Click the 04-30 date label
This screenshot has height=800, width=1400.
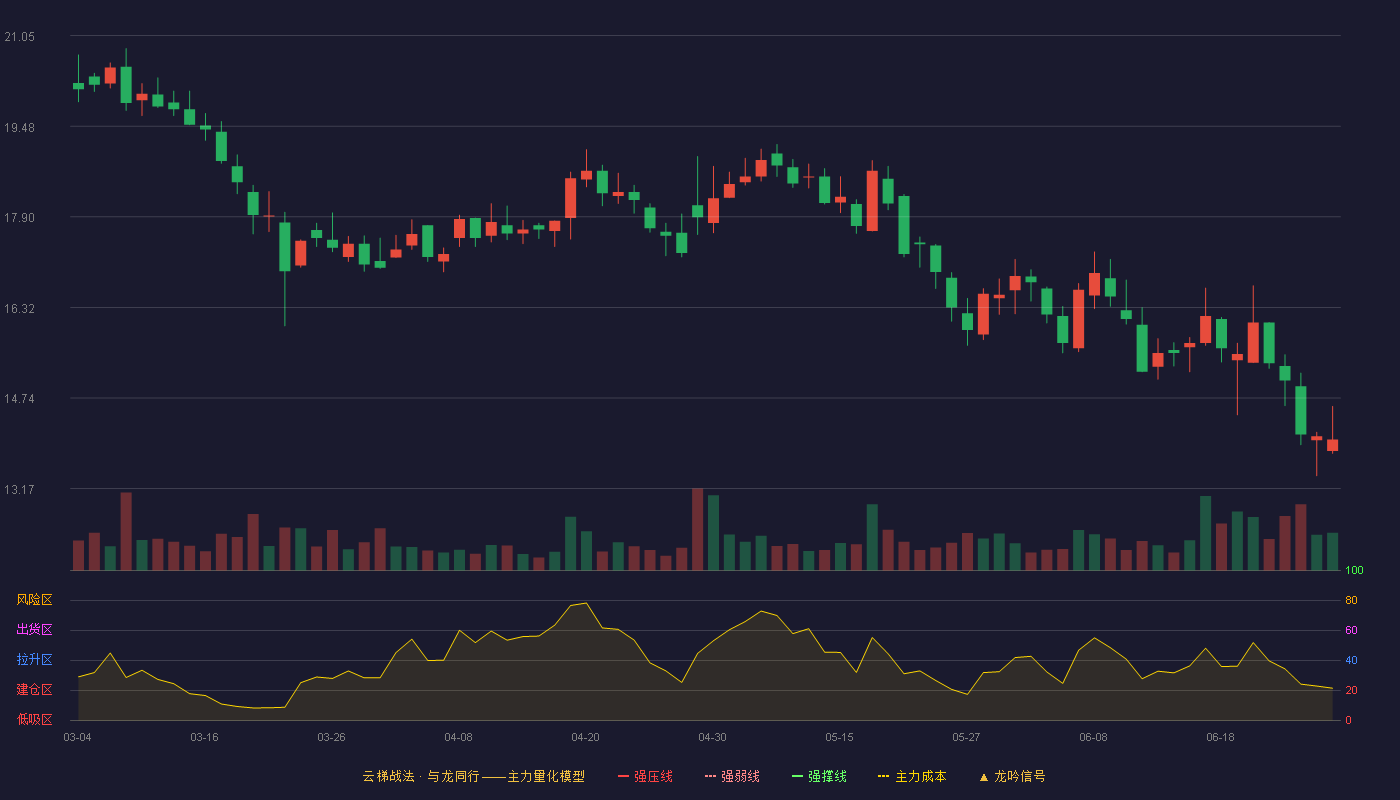[x=712, y=737]
